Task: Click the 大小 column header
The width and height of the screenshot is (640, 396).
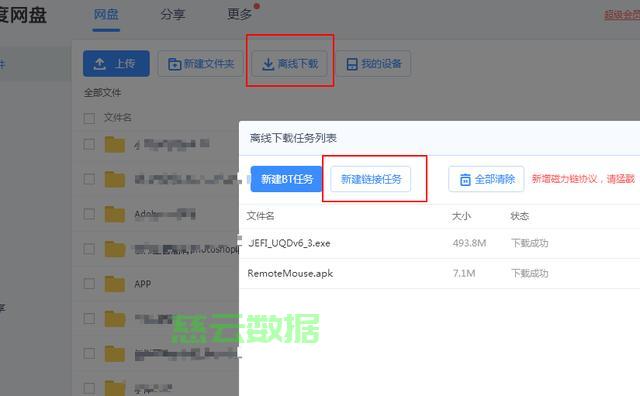Action: pyautogui.click(x=461, y=216)
